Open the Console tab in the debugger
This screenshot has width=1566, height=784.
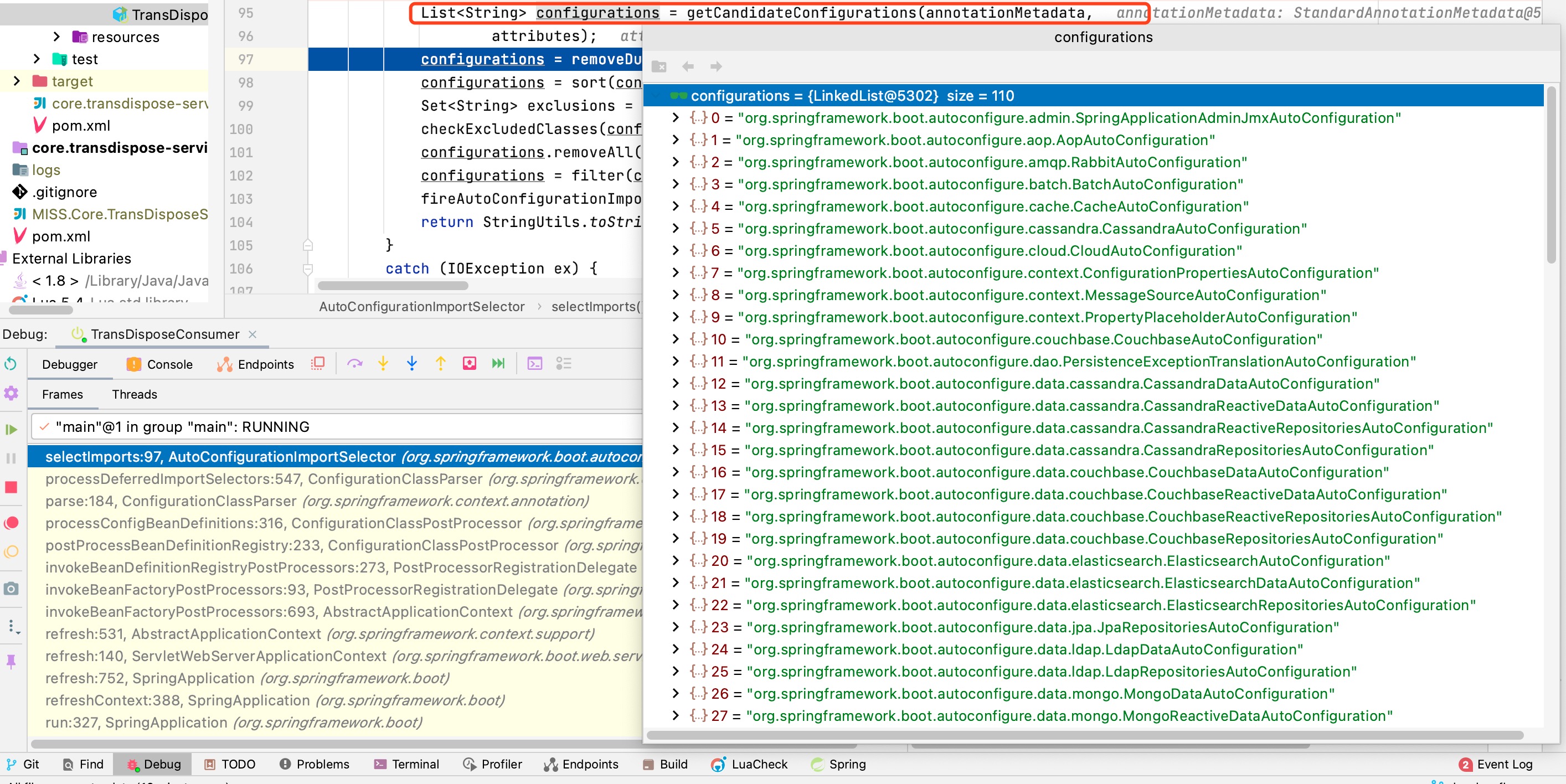point(168,364)
